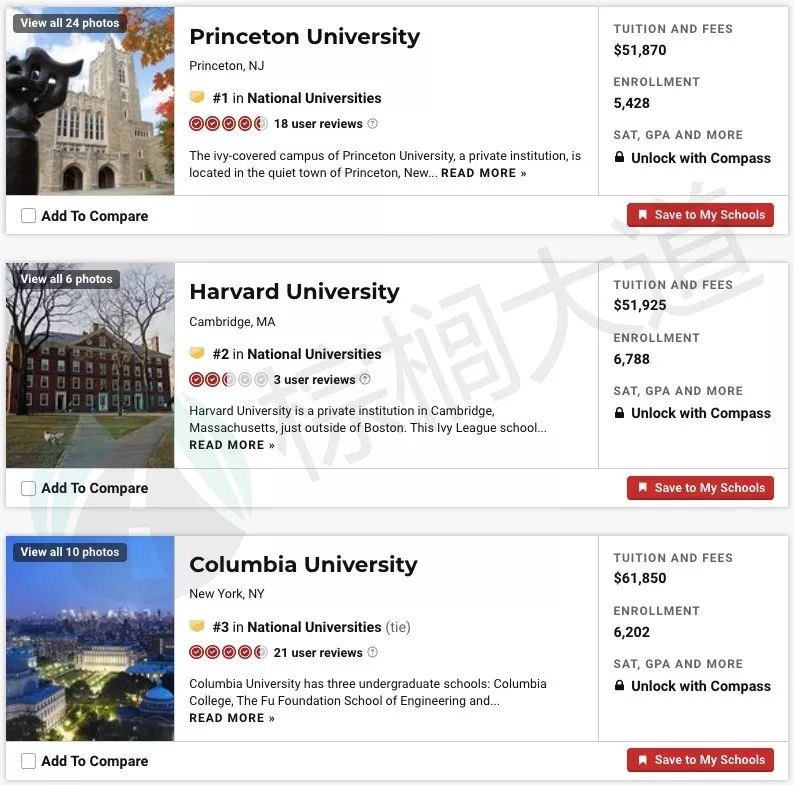Click Princeton's star rating circles
Image resolution: width=794 pixels, height=785 pixels.
tap(228, 124)
